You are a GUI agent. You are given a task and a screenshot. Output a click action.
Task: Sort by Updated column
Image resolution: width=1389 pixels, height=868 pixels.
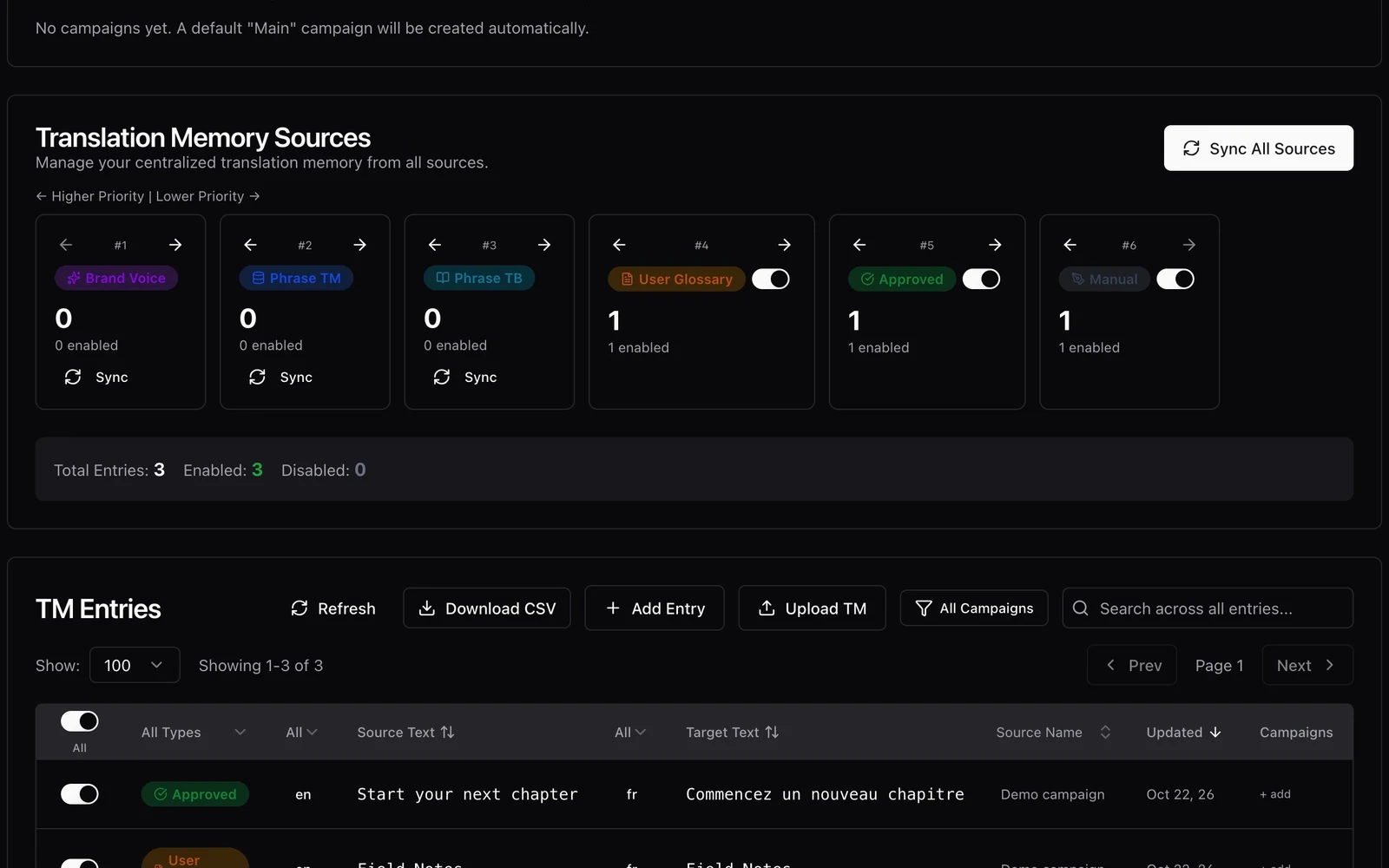(x=1184, y=733)
